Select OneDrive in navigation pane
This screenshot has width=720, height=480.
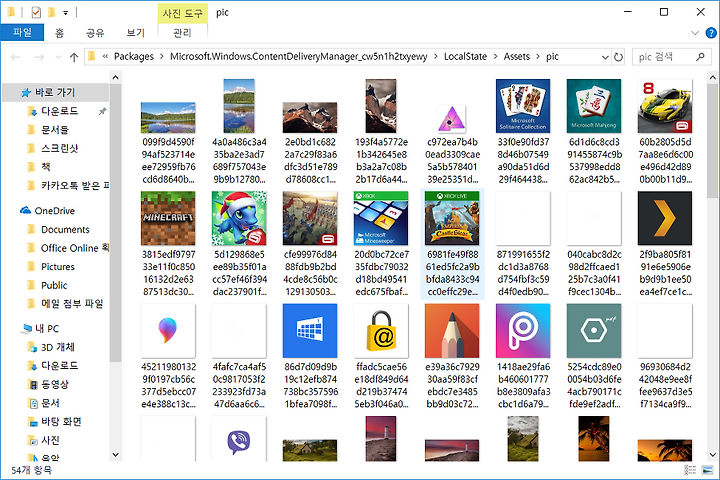click(55, 211)
